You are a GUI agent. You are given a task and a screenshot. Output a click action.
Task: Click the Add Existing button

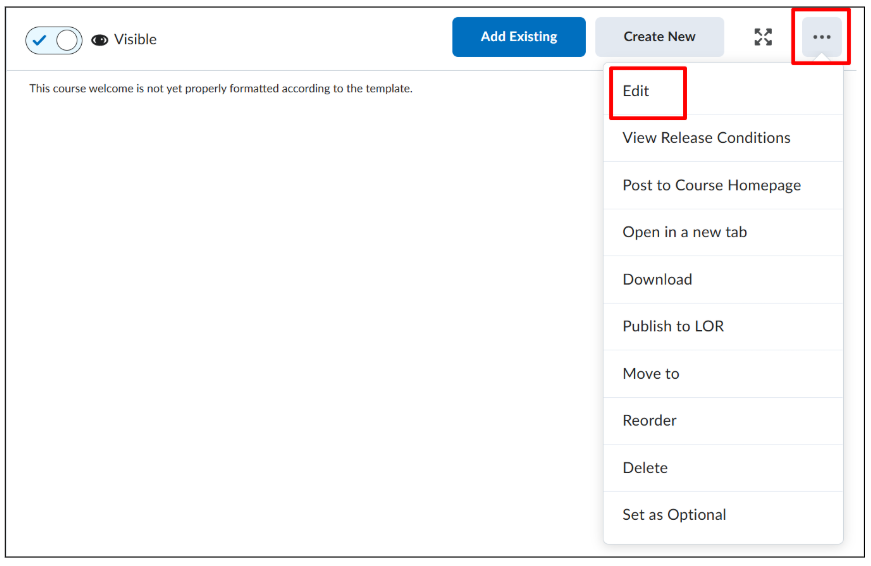519,37
